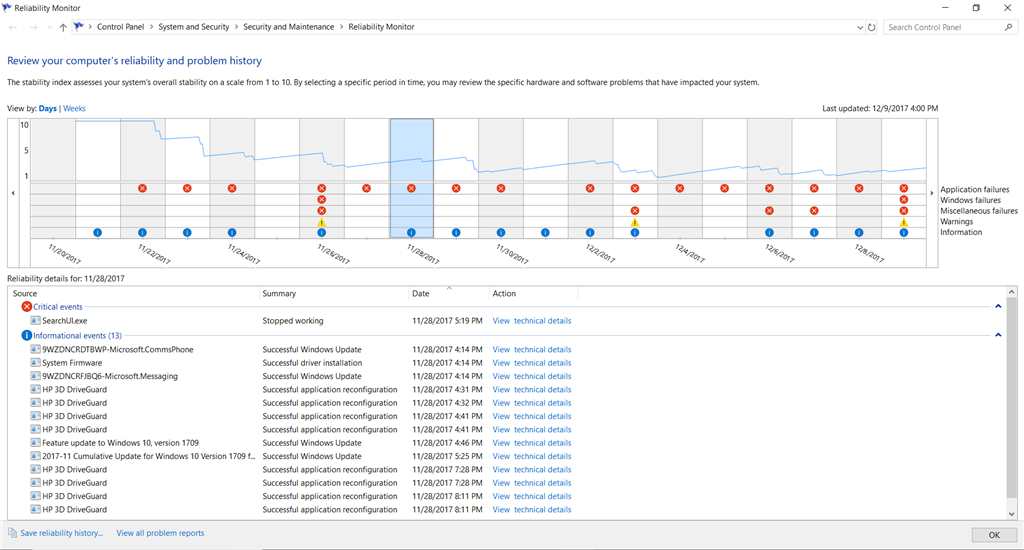Select the 9WZDNCRDTBWP-Microsoft.CommsPhone row

click(507, 349)
